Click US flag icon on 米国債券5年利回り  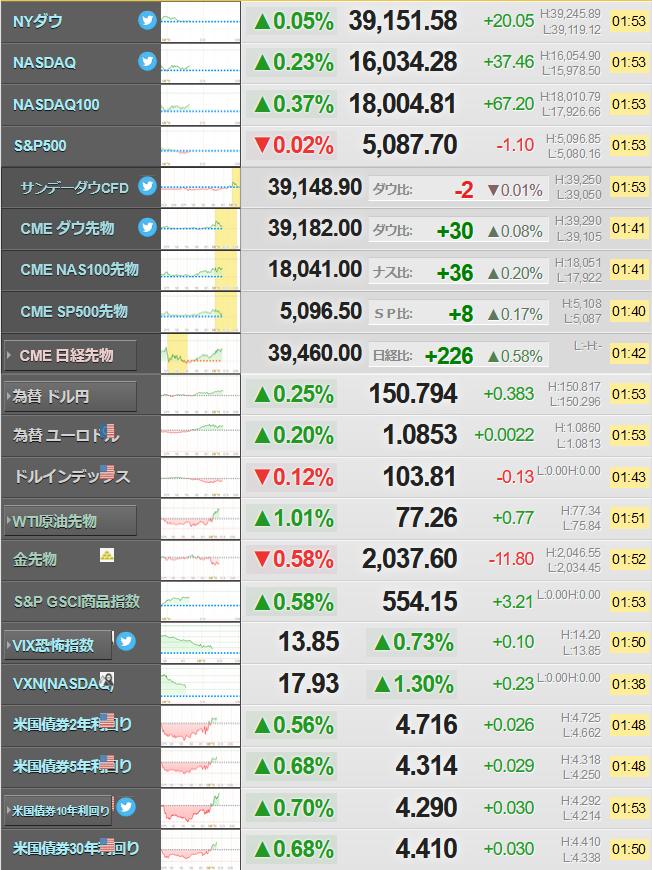coord(107,762)
